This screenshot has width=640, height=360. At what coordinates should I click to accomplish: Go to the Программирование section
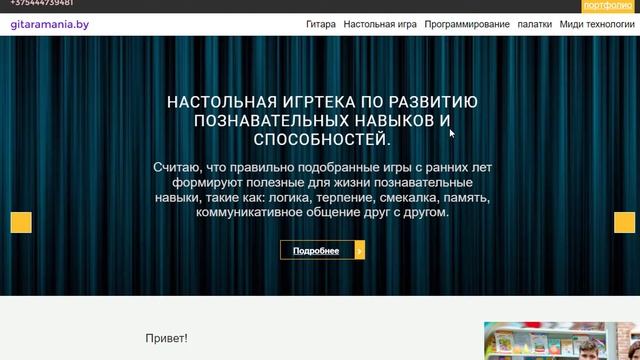coord(467,24)
